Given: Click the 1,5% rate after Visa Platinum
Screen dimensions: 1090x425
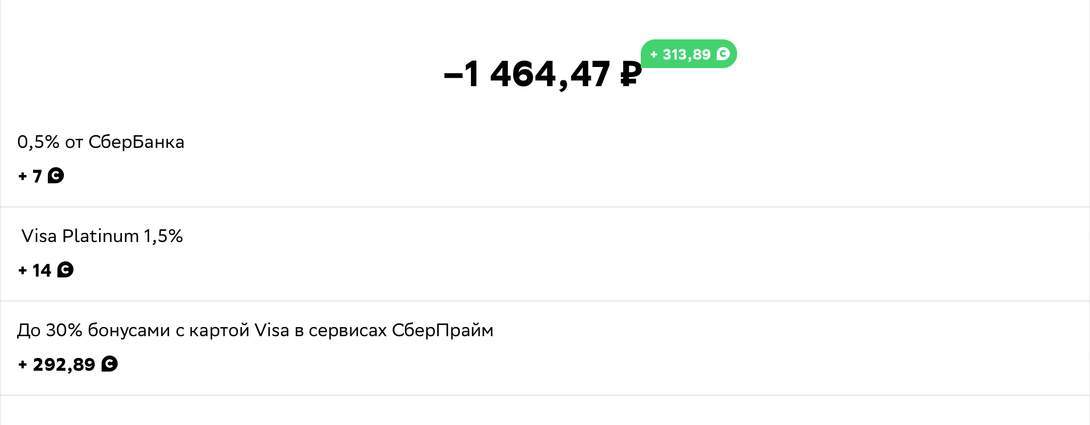Looking at the screenshot, I should click(x=164, y=237).
